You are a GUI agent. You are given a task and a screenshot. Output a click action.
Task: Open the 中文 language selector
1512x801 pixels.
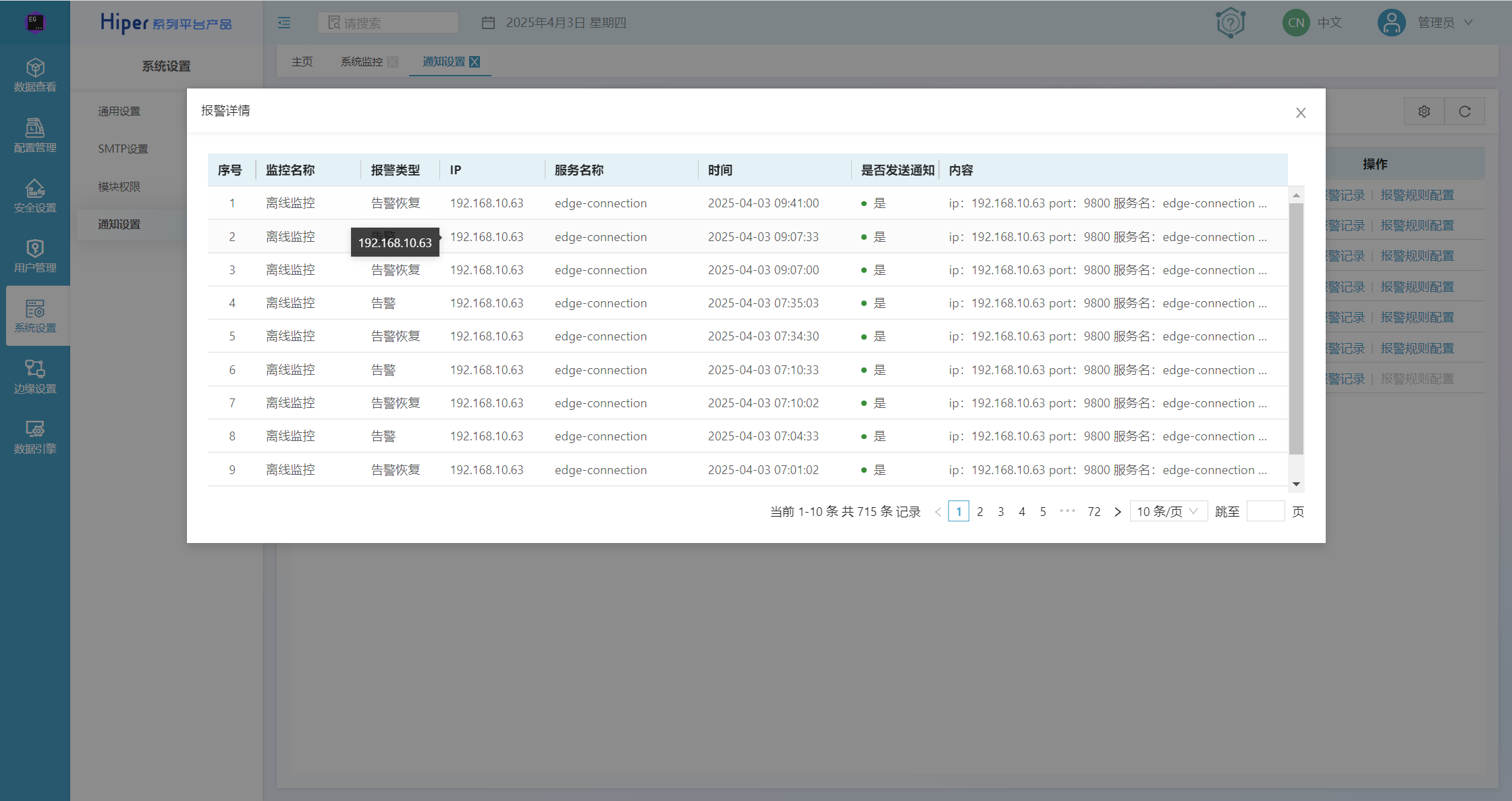click(x=1330, y=23)
